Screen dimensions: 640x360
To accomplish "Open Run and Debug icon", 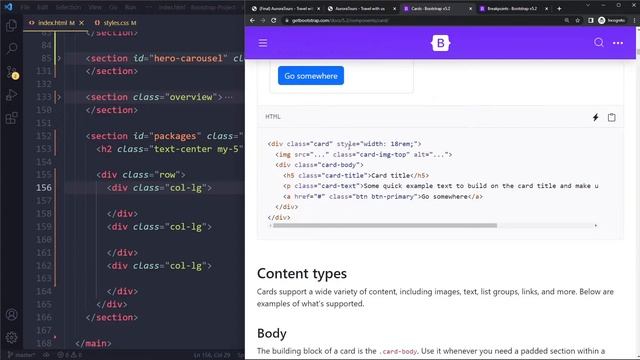I will 11,95.
